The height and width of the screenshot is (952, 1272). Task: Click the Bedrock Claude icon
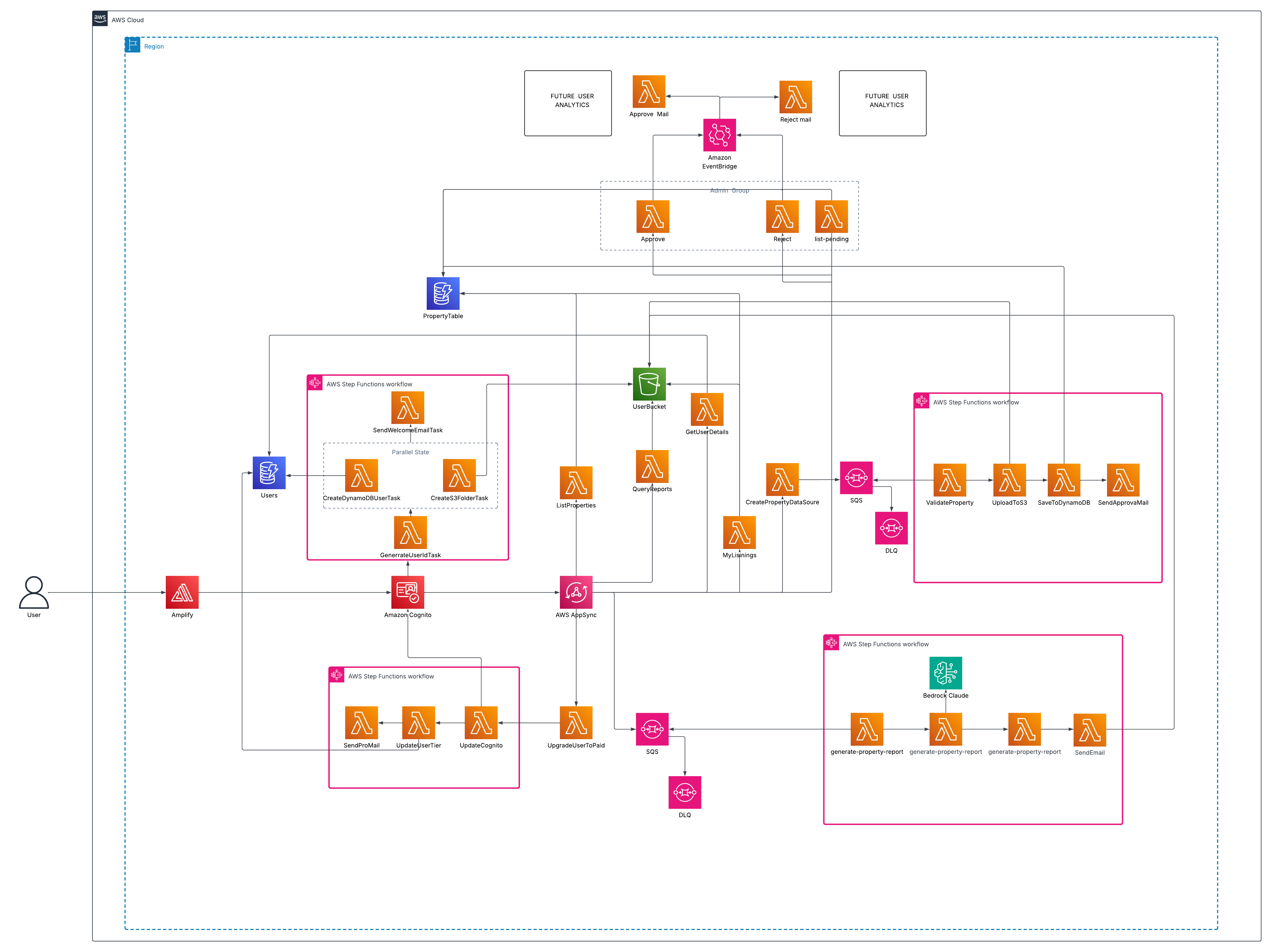point(945,673)
